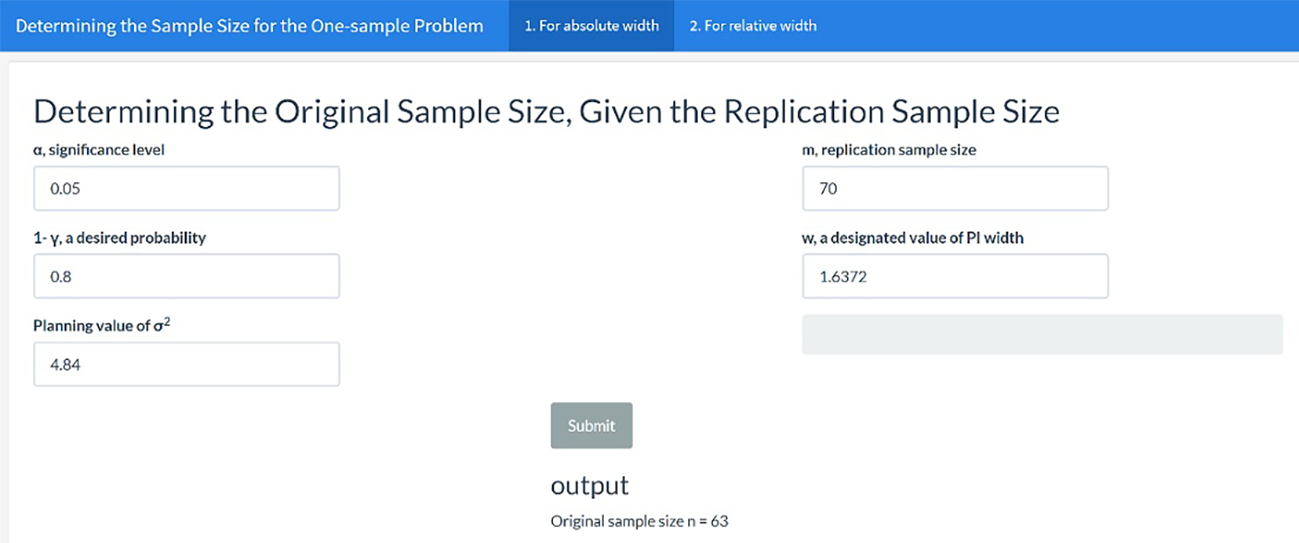Click the planning variance field showing 4.84
The width and height of the screenshot is (1299, 543).
(186, 364)
